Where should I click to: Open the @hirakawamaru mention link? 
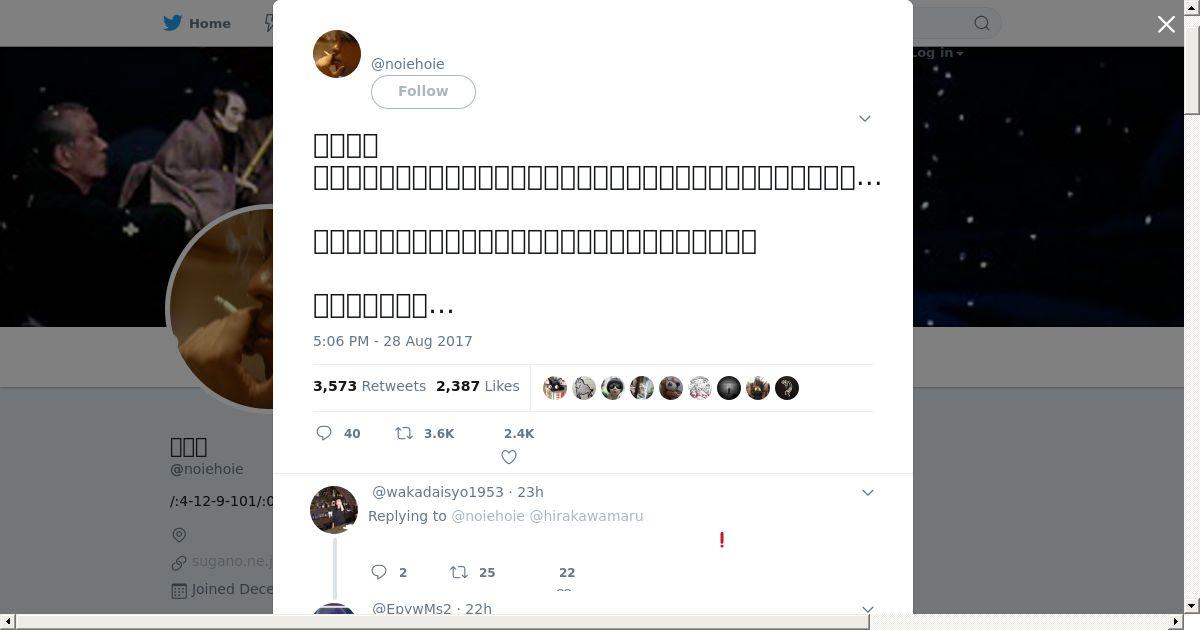(586, 516)
